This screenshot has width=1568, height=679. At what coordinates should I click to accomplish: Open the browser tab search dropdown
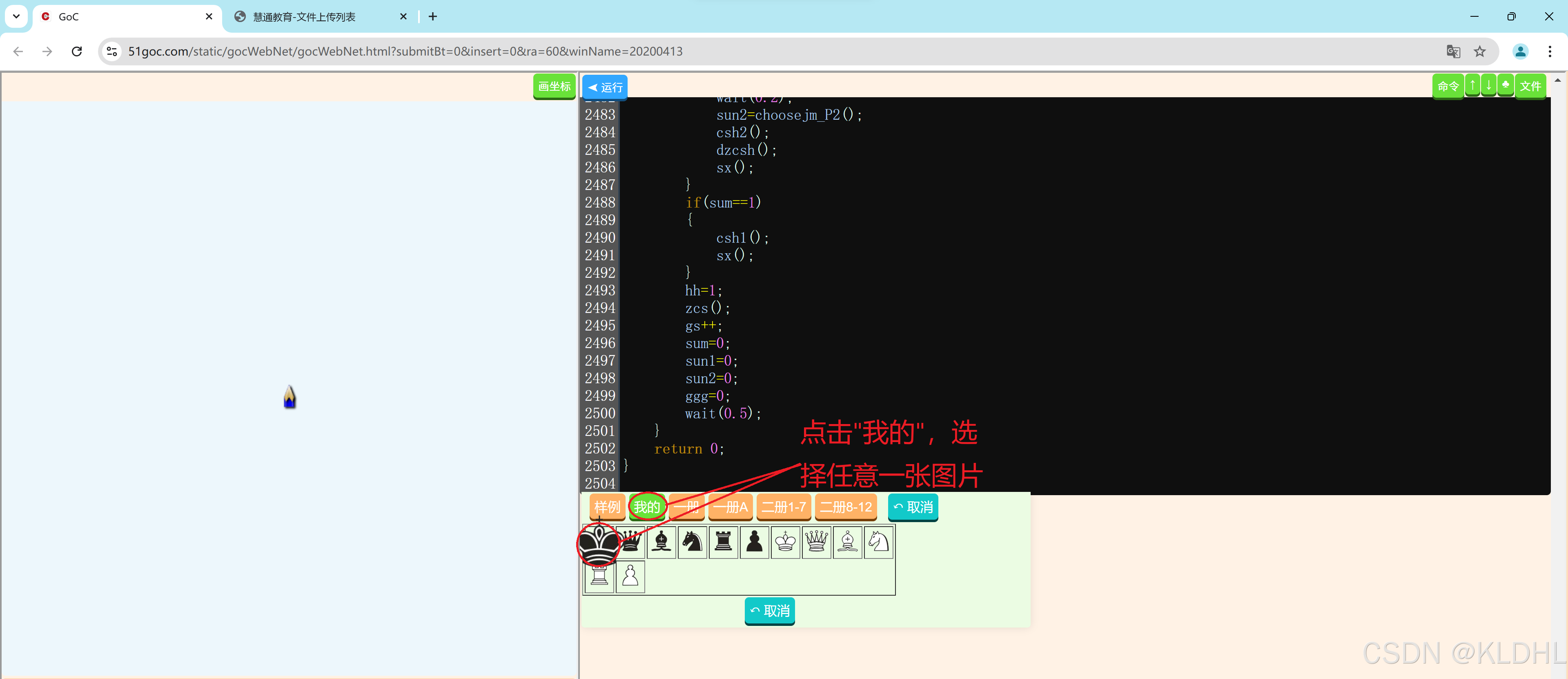tap(16, 16)
